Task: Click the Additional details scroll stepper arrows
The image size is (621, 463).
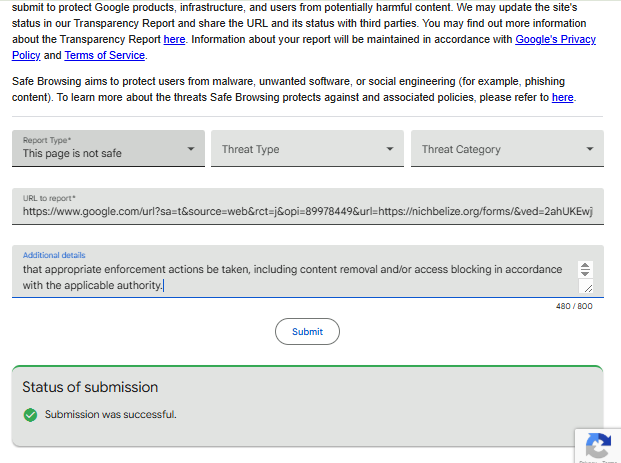Action: click(x=585, y=269)
